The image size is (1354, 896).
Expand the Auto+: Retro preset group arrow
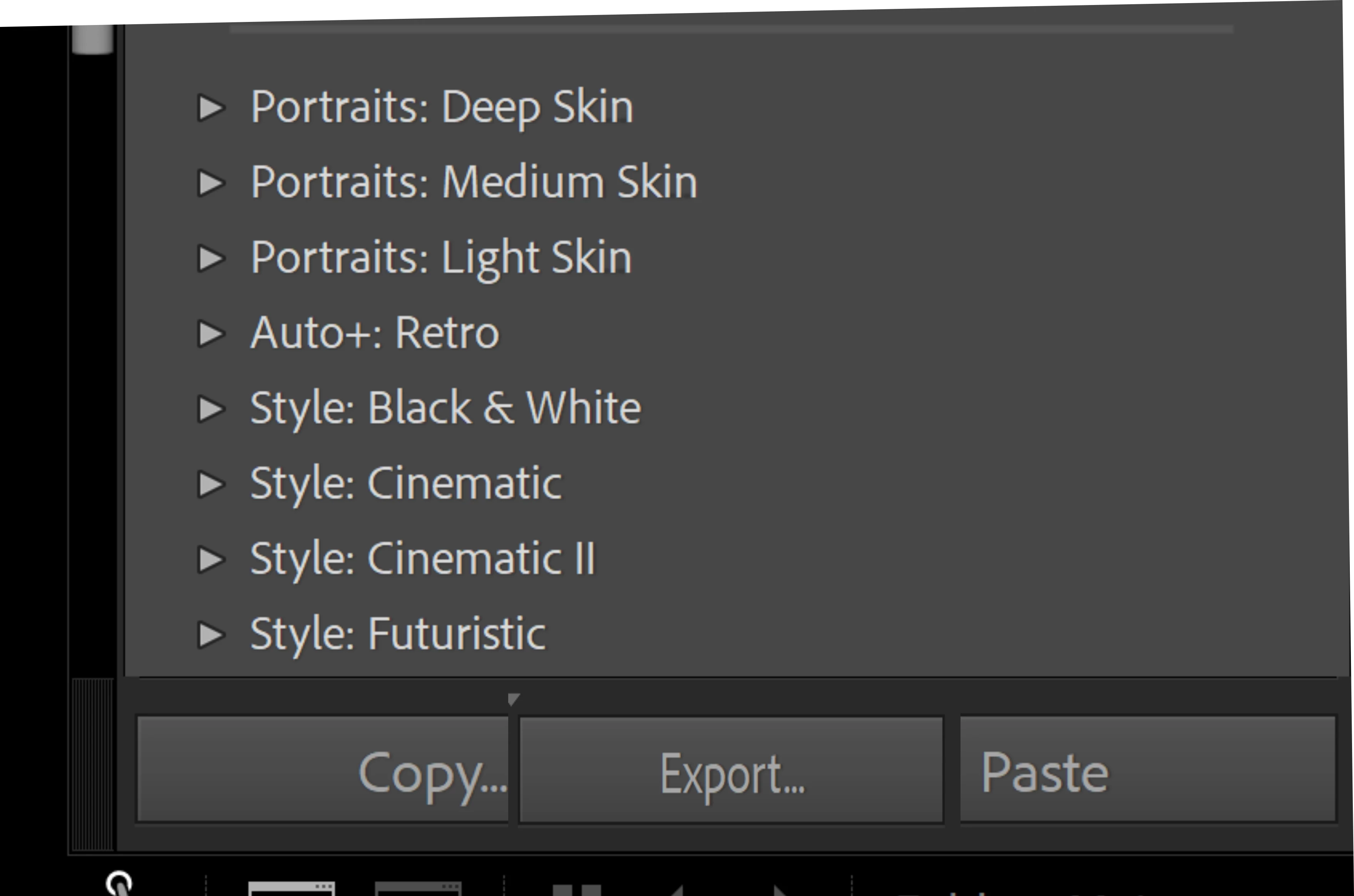[x=211, y=334]
